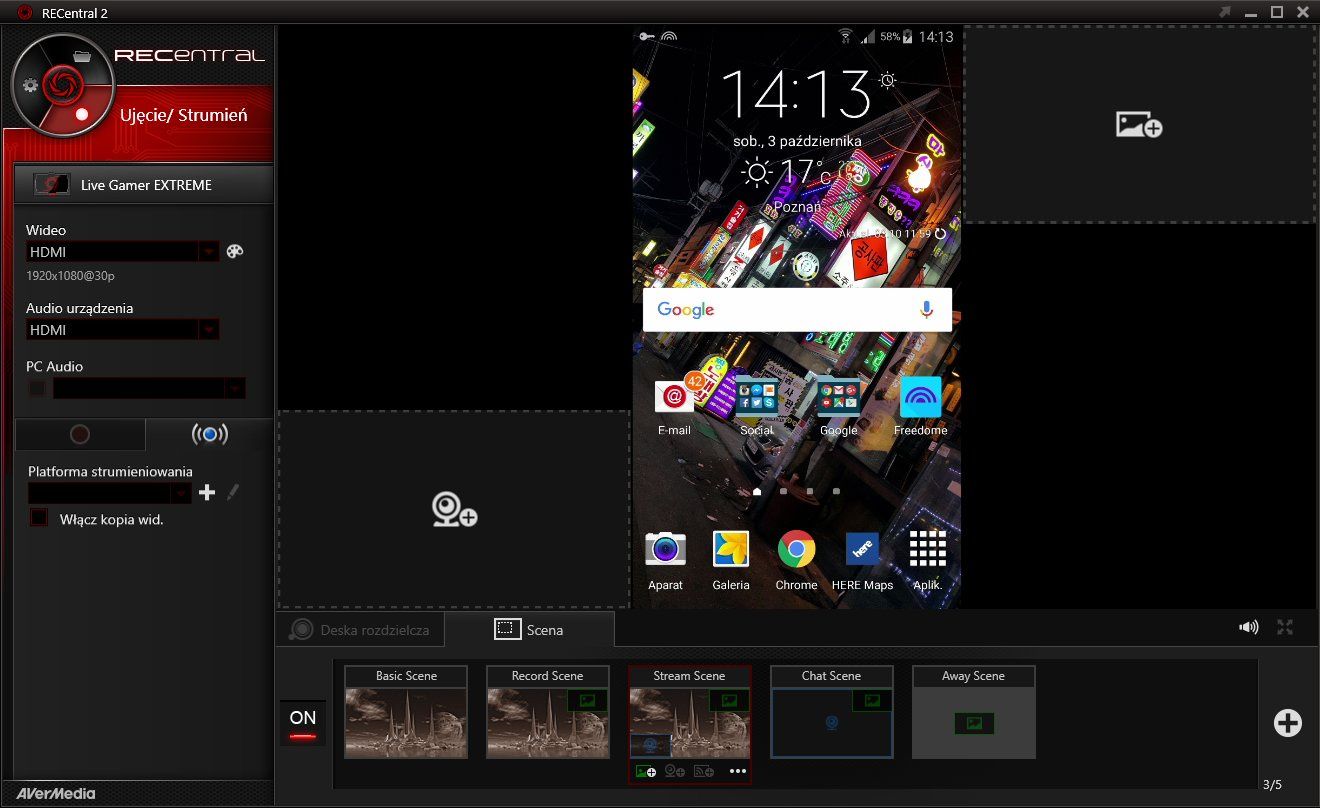Click the phone screen HDMI preview
1320x808 pixels.
click(797, 317)
